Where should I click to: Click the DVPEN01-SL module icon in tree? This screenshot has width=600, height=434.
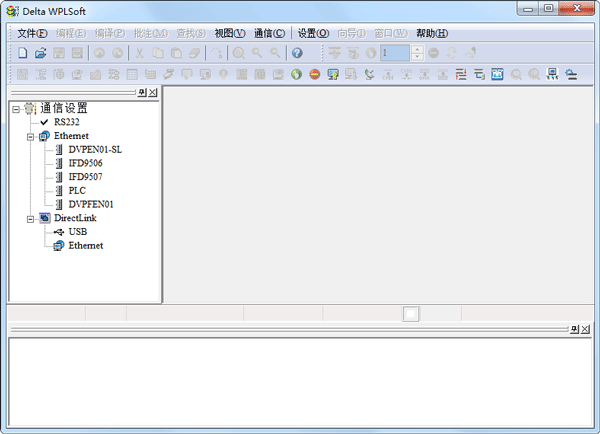73,149
